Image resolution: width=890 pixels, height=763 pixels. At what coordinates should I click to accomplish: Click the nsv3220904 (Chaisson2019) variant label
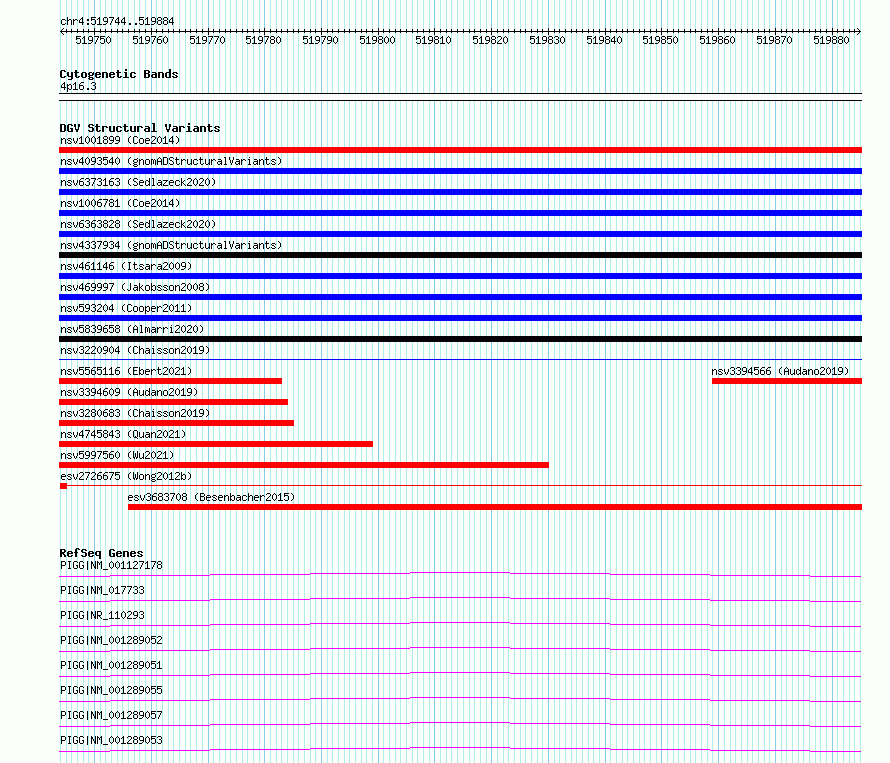pos(135,350)
